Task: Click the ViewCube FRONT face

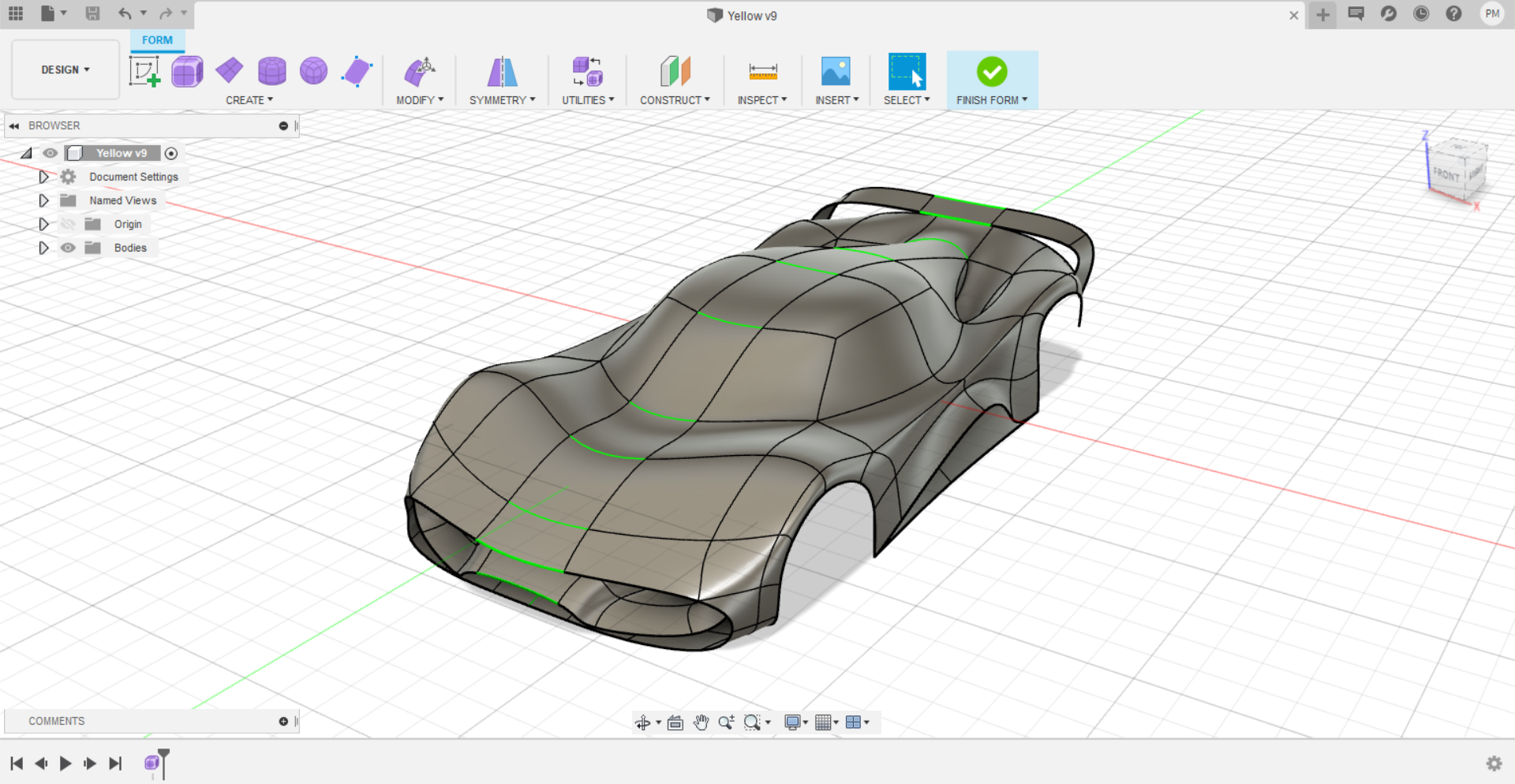Action: pos(1446,174)
